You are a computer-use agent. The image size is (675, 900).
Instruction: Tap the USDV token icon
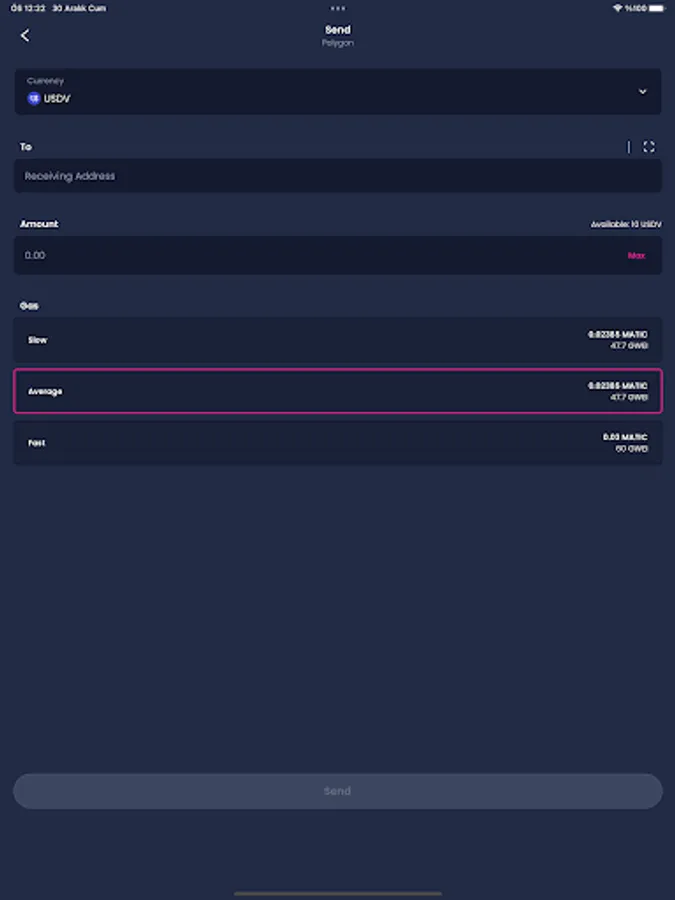click(x=33, y=99)
